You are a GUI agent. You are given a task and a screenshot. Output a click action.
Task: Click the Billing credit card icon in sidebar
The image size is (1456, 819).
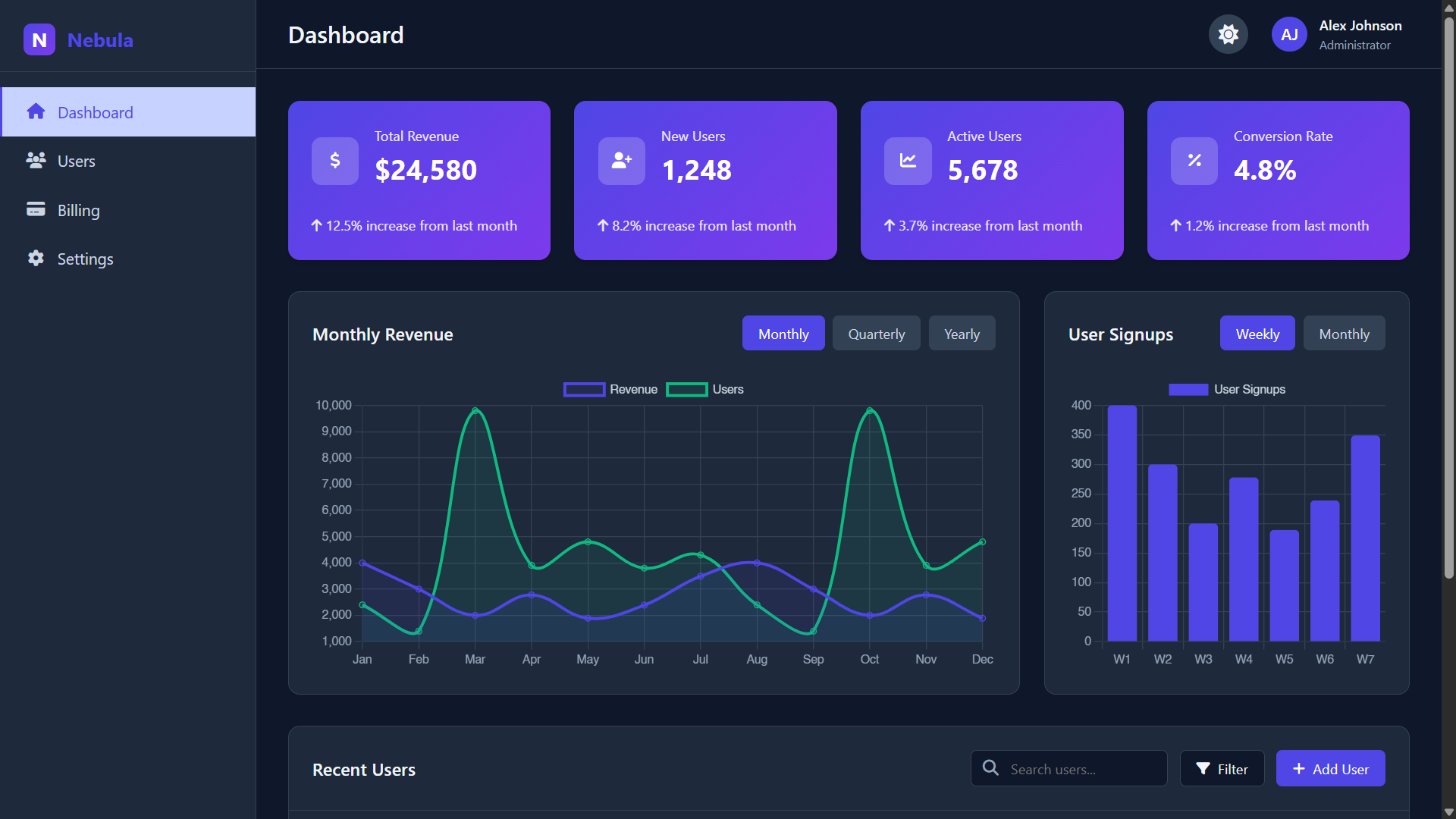36,209
